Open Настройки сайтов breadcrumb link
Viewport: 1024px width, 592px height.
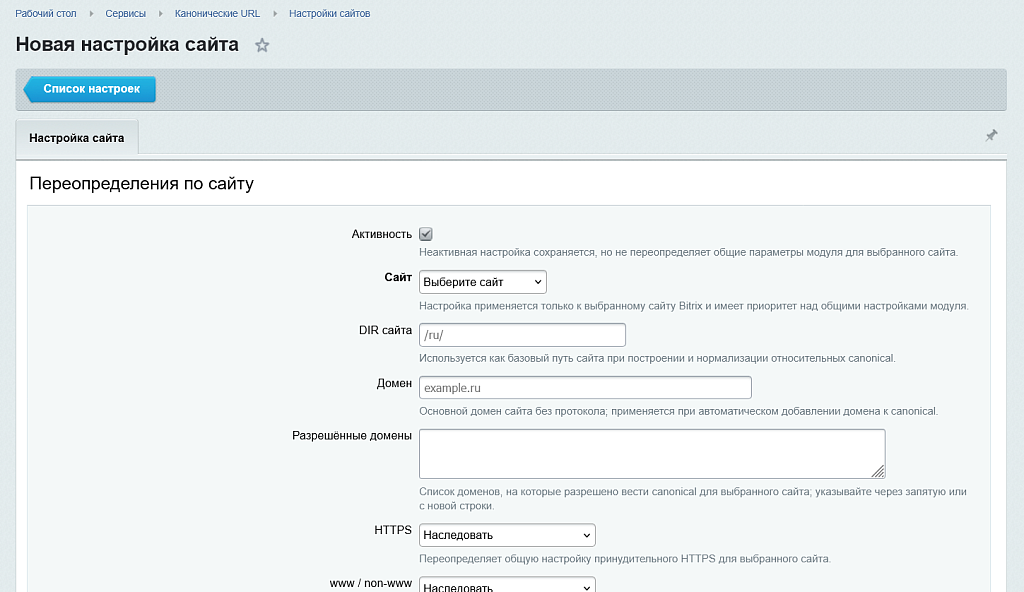tap(329, 14)
